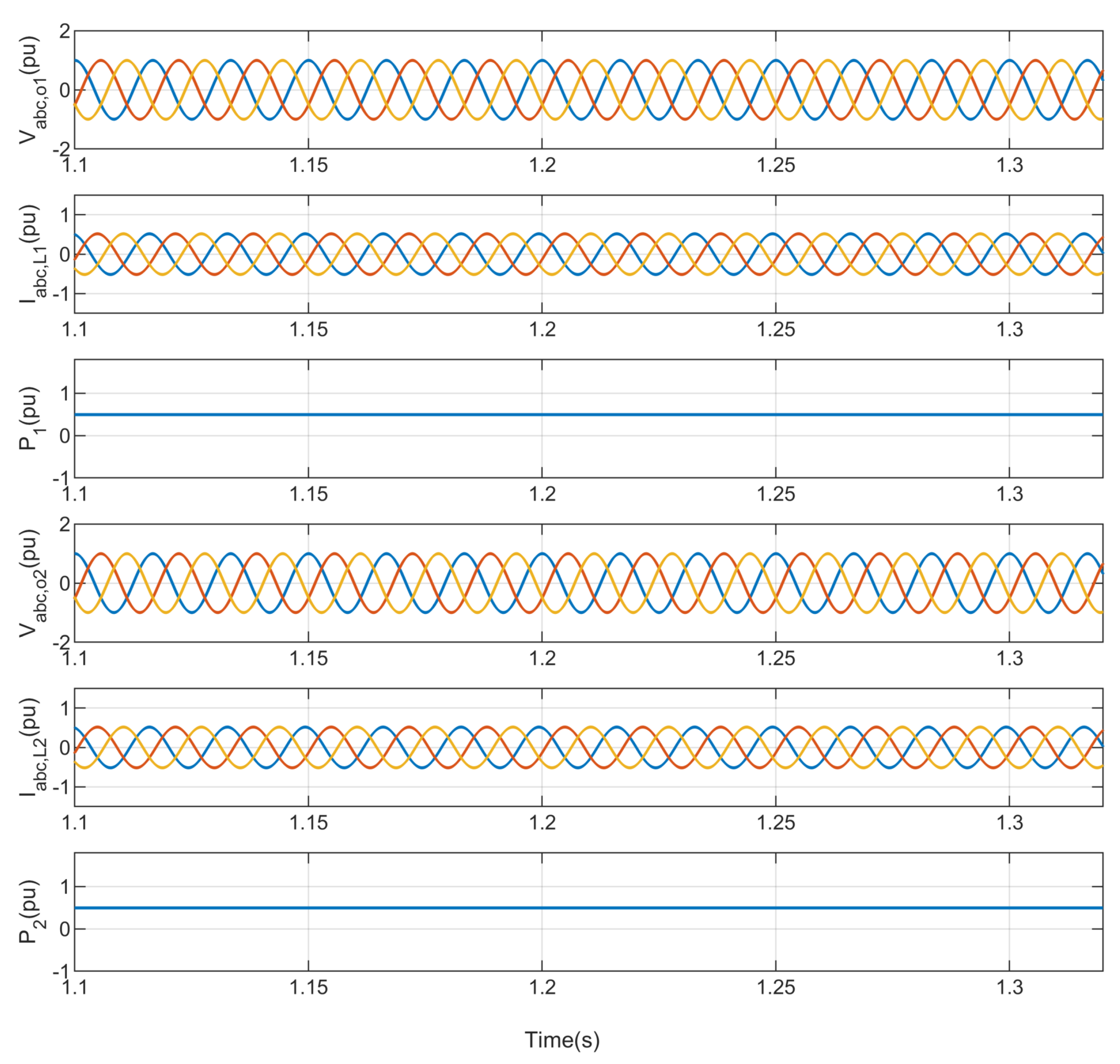Viewport: 1120px width, 1064px height.
Task: Click the y-axis 2 tick of the V abc,o1 plot
Action: [x=65, y=31]
